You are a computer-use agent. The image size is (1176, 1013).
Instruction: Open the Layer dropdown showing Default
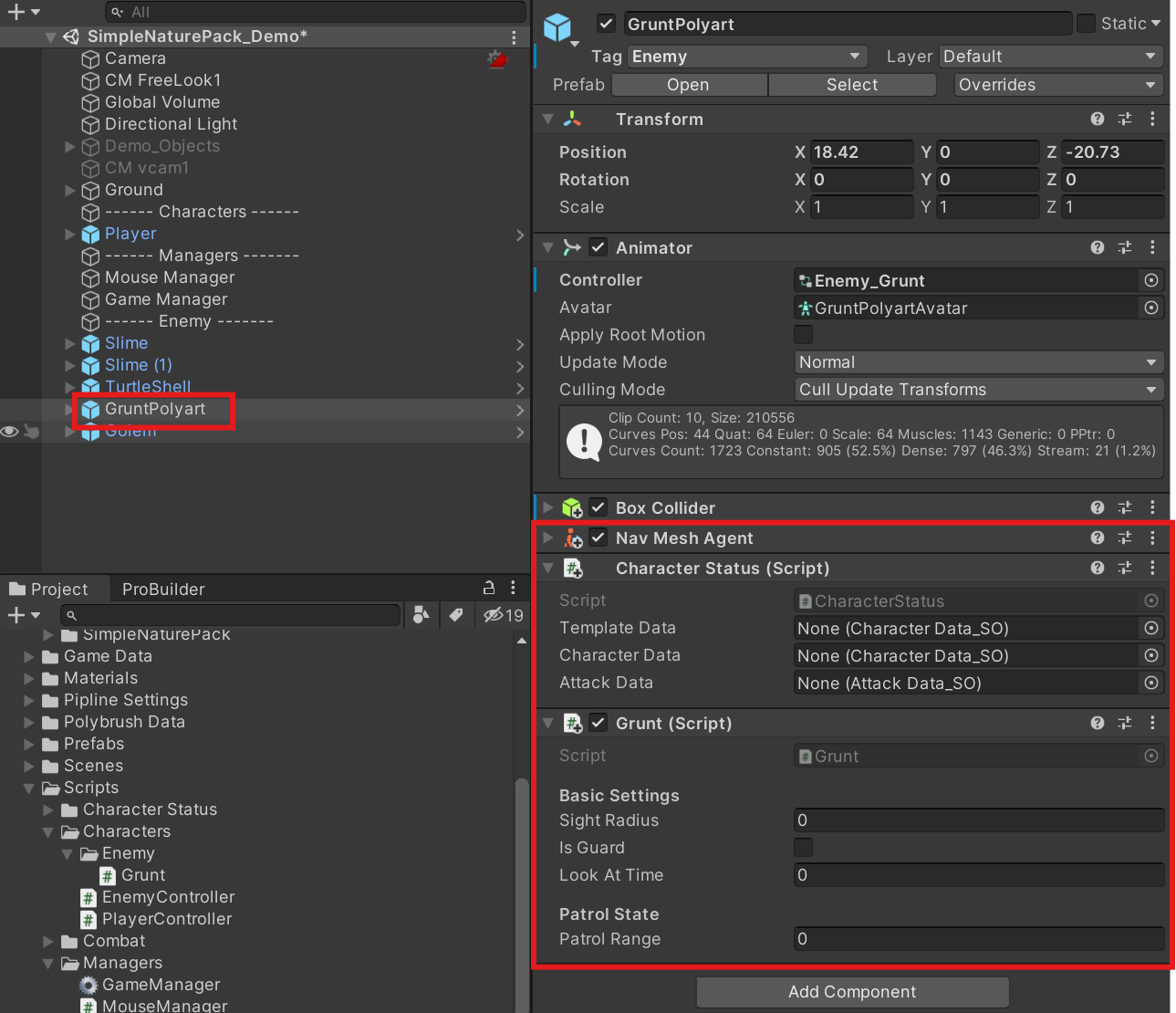(x=1051, y=57)
